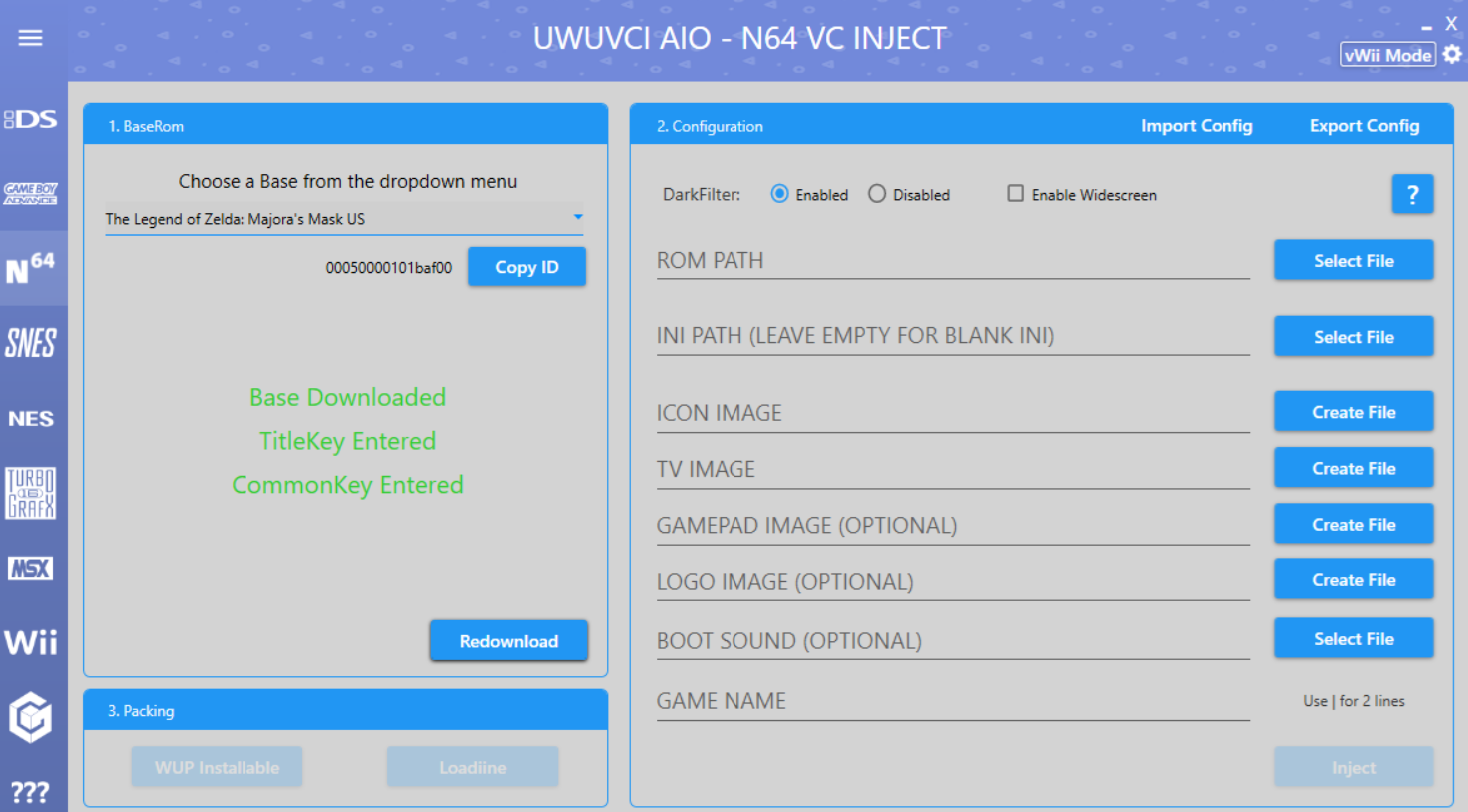
Task: Check the Enable Widescreen box
Action: point(1015,194)
